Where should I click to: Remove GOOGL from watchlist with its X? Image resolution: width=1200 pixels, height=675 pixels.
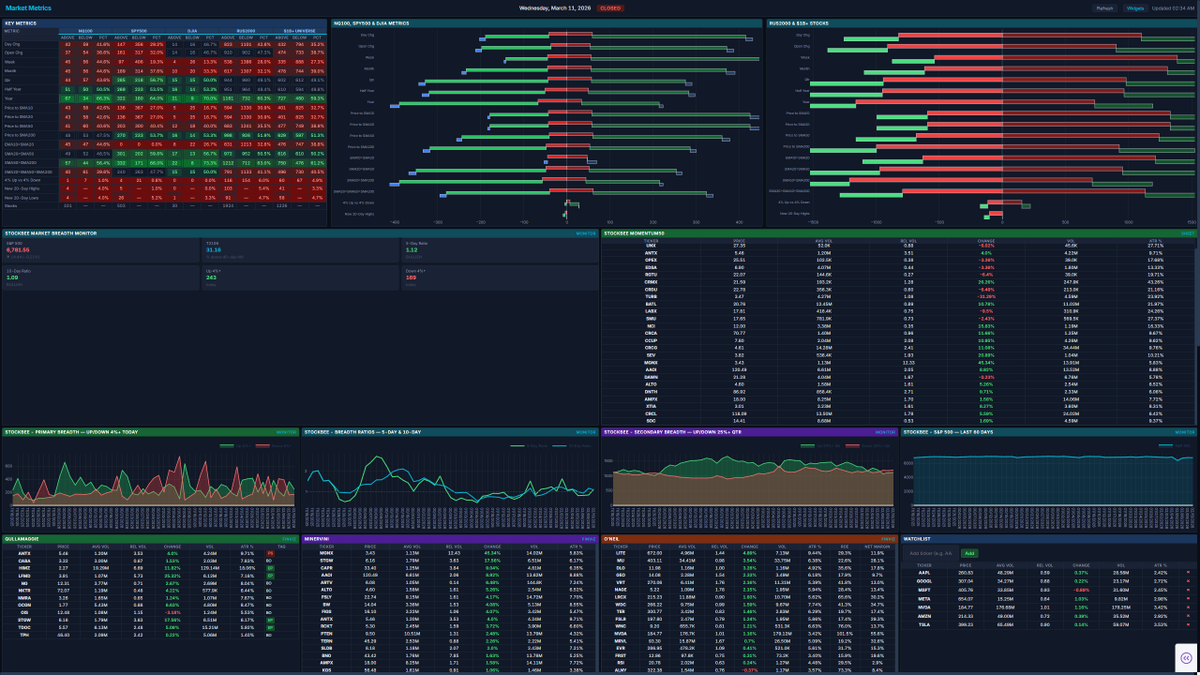point(1188,581)
